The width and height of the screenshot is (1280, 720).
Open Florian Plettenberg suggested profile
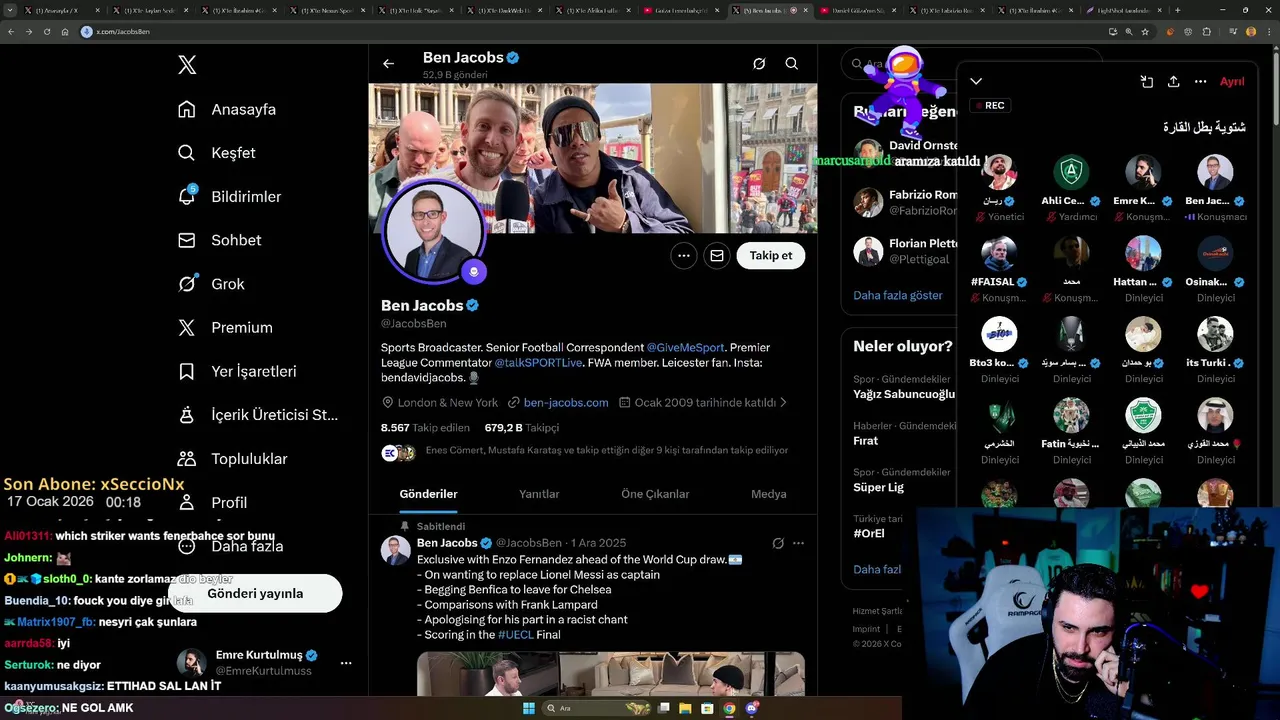906,250
